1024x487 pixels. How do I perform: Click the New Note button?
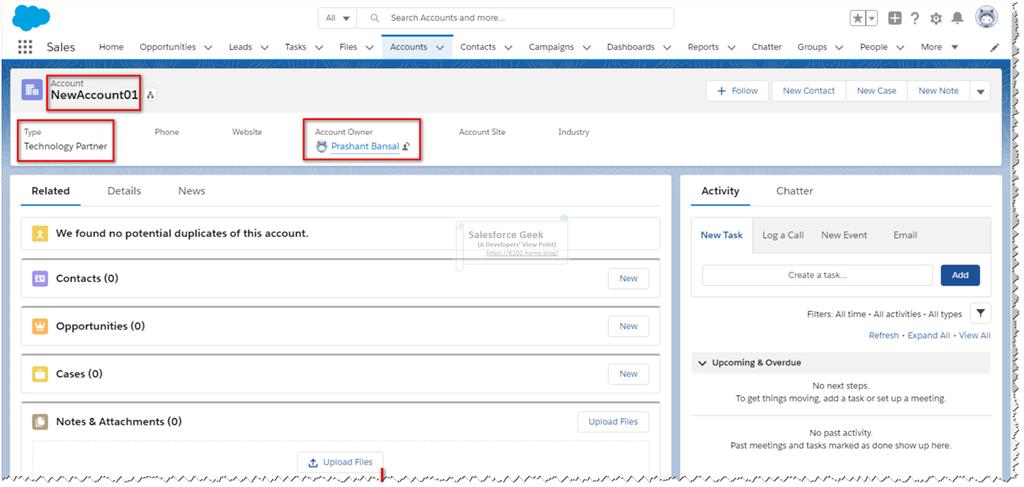click(938, 91)
